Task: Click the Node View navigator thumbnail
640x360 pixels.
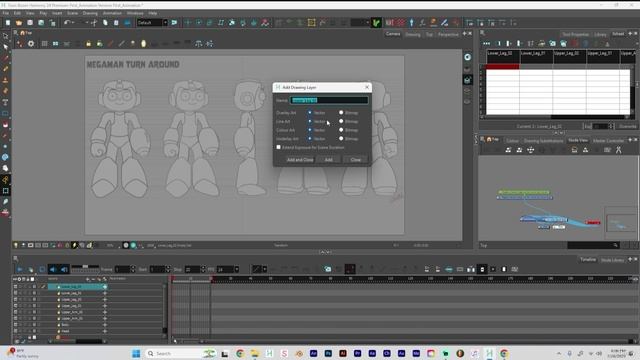Action: pos(620,222)
